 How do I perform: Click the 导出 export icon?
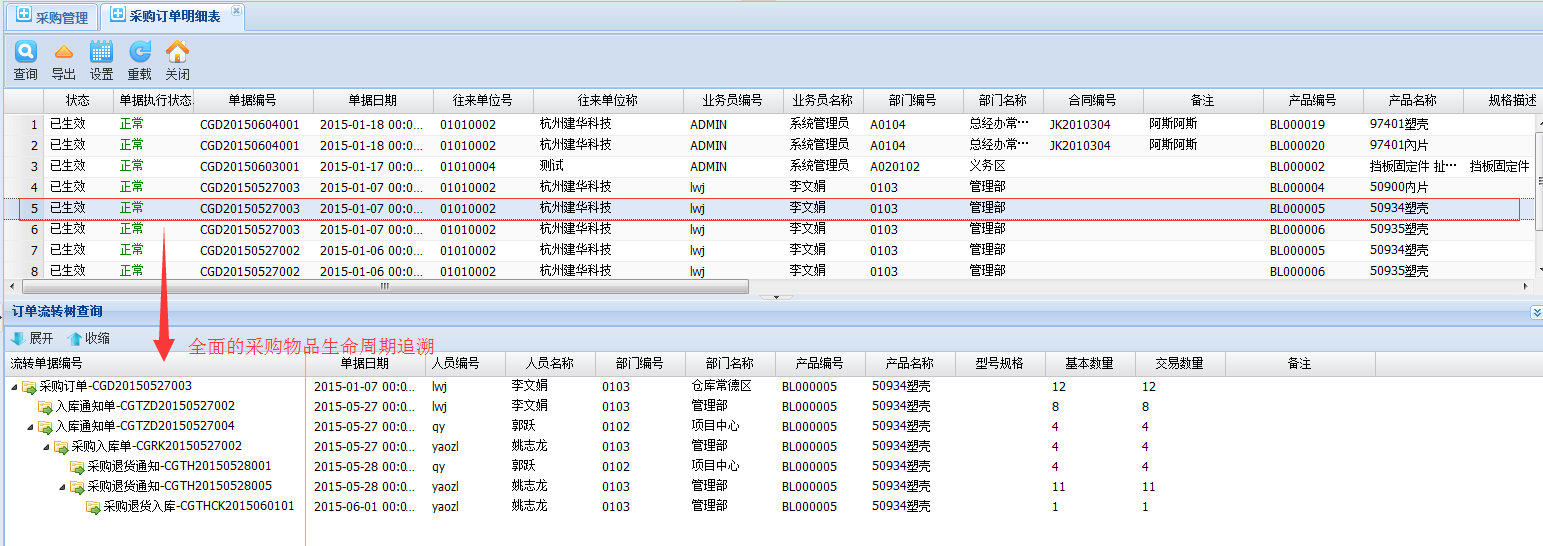tap(63, 52)
